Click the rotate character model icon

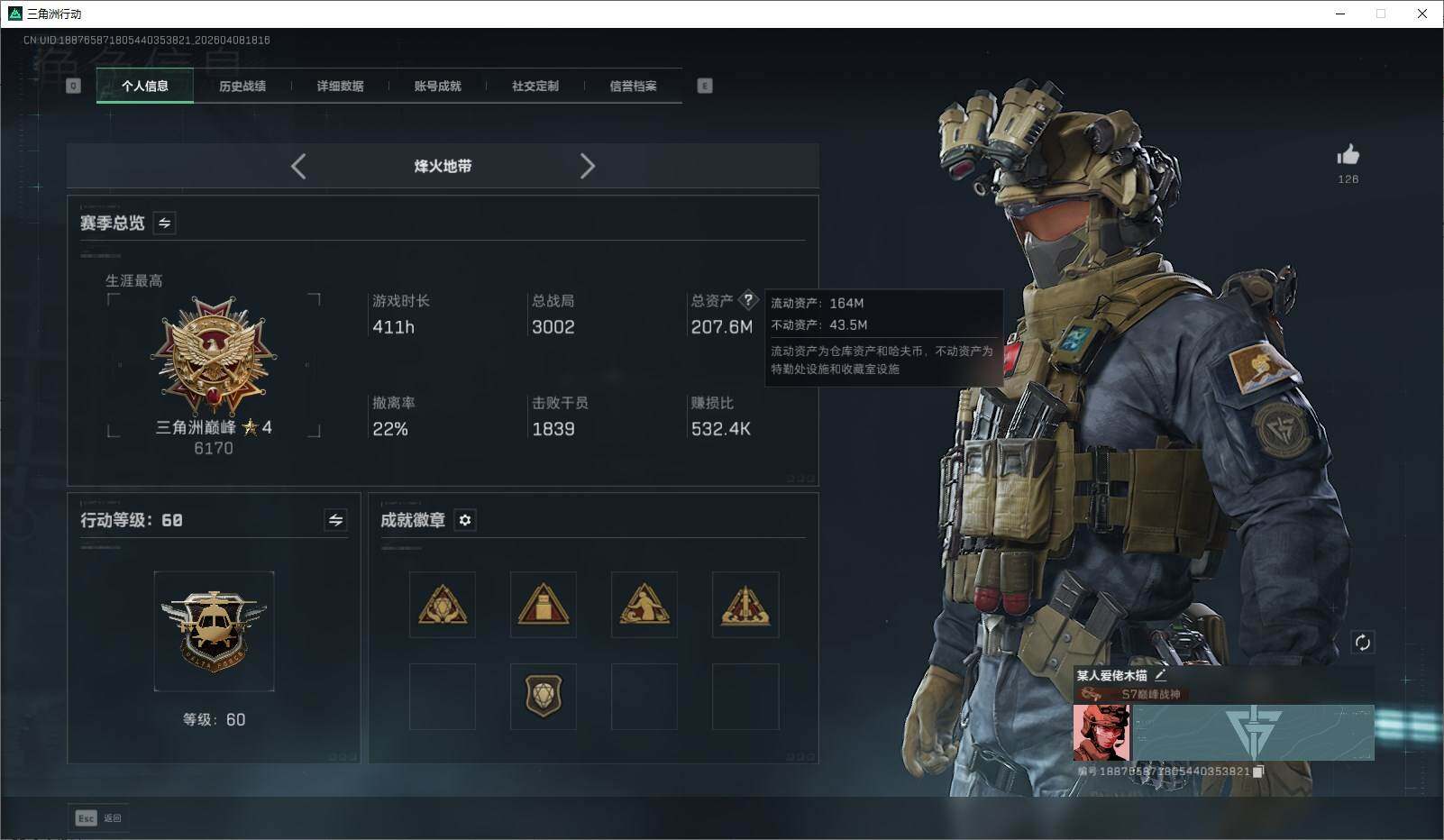(1362, 642)
